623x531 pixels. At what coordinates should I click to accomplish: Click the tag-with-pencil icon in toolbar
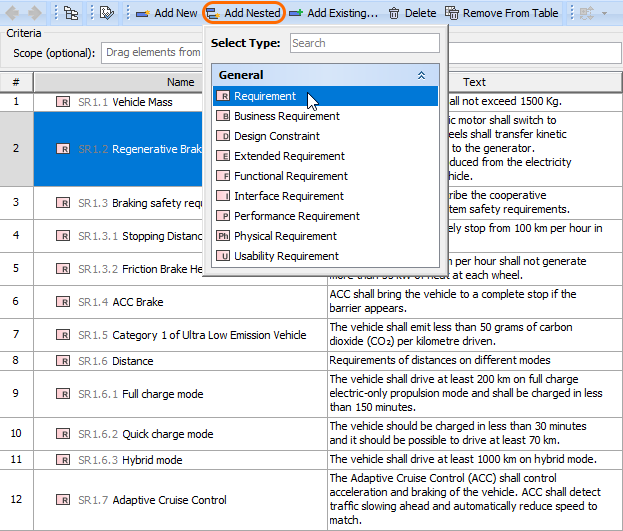point(106,13)
